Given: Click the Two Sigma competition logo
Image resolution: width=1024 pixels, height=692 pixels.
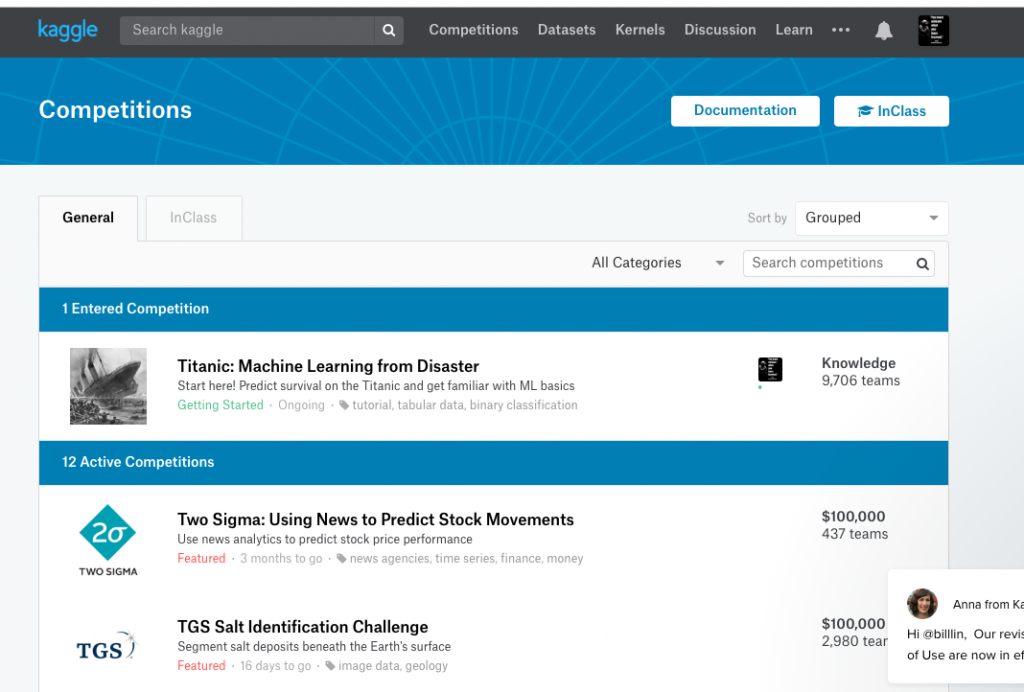Looking at the screenshot, I should click(108, 541).
